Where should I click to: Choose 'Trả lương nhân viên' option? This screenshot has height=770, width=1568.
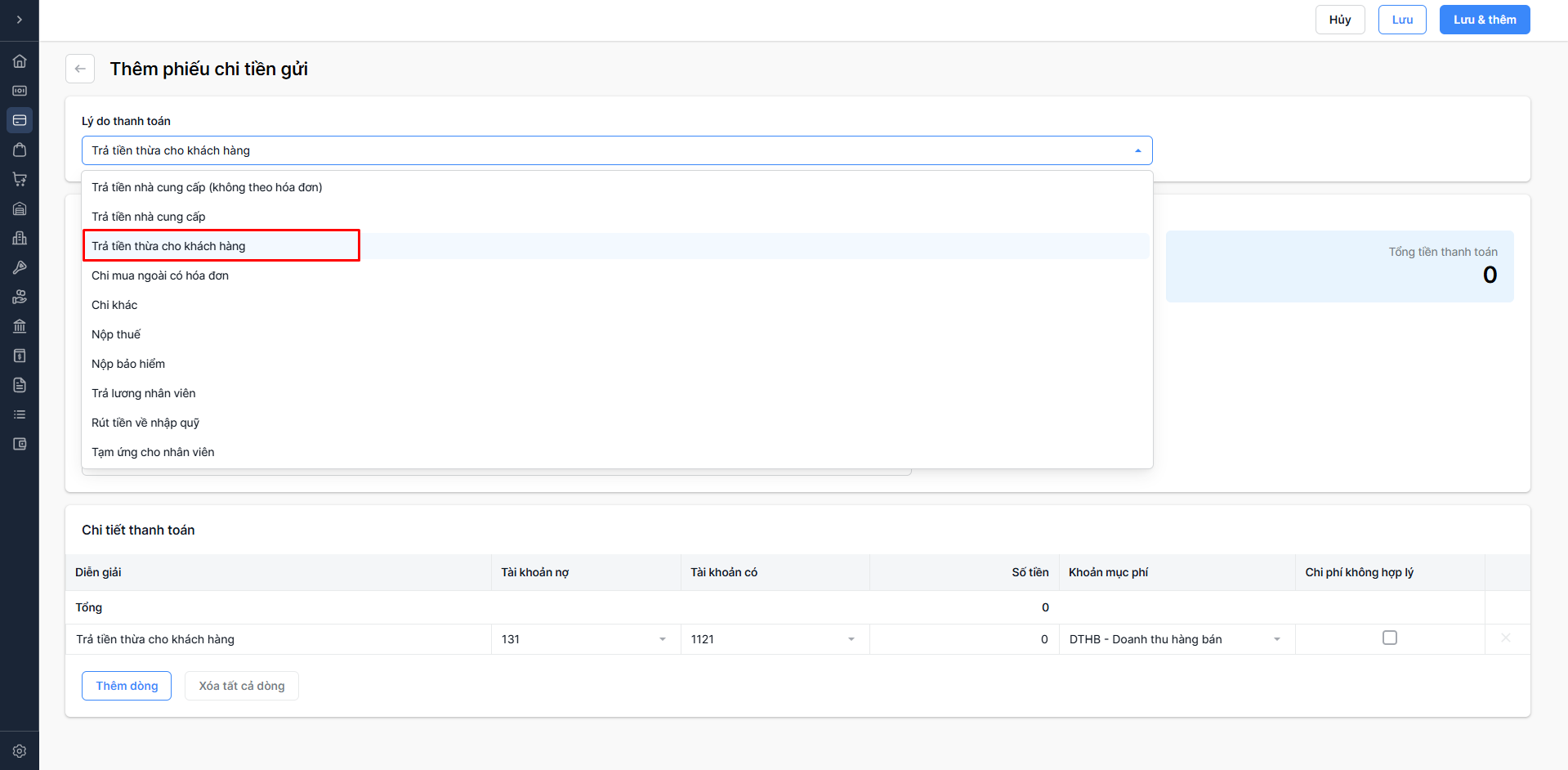(144, 393)
